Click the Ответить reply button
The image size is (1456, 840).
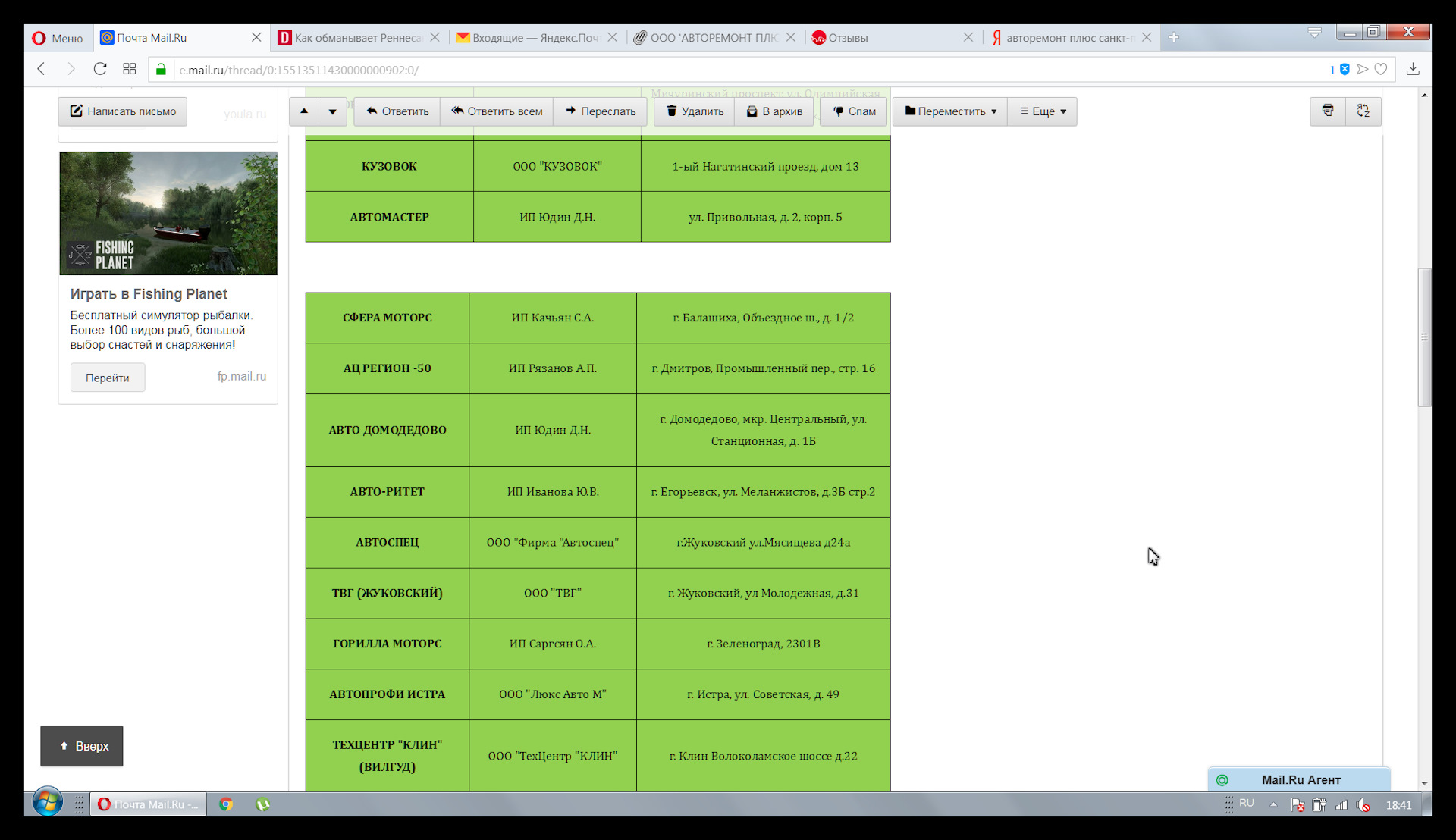click(x=397, y=111)
